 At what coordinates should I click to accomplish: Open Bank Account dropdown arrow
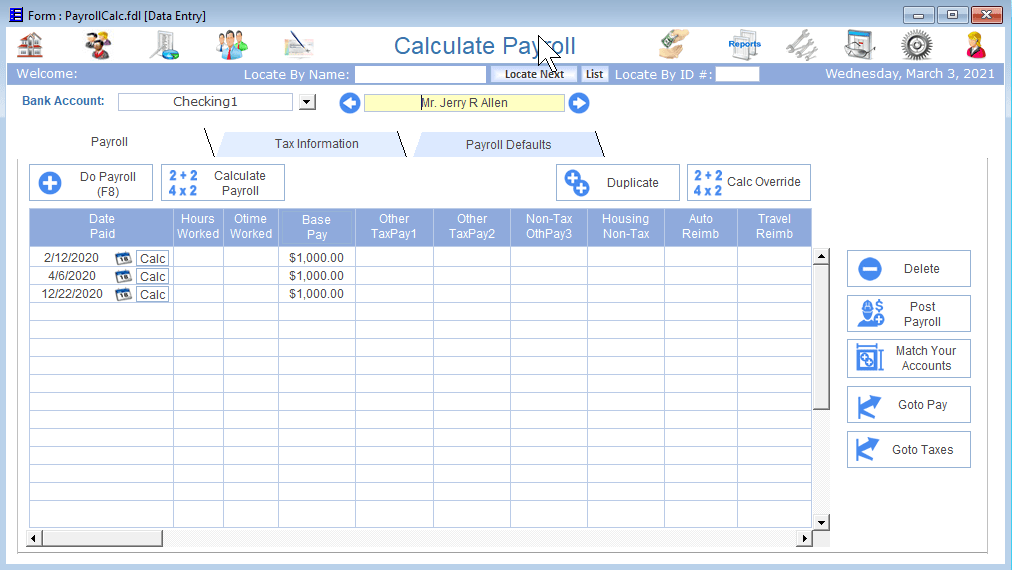[307, 102]
